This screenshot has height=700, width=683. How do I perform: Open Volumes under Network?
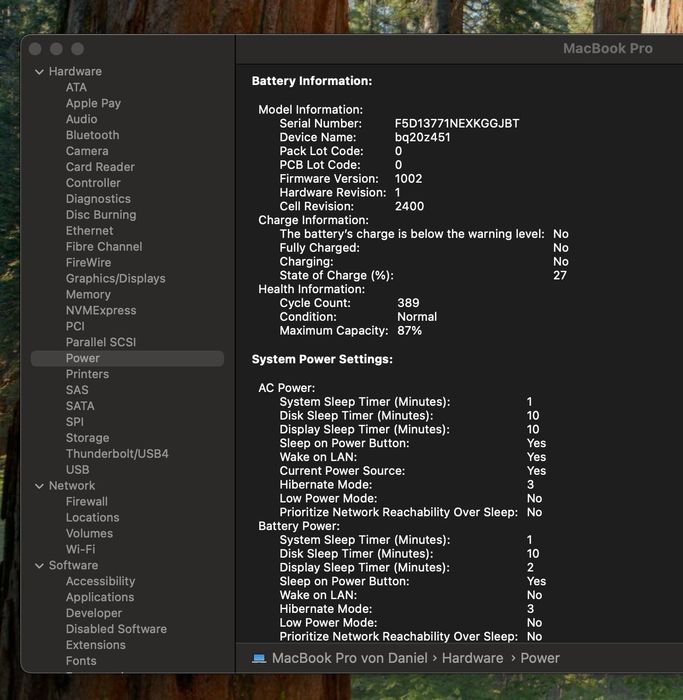[x=89, y=533]
